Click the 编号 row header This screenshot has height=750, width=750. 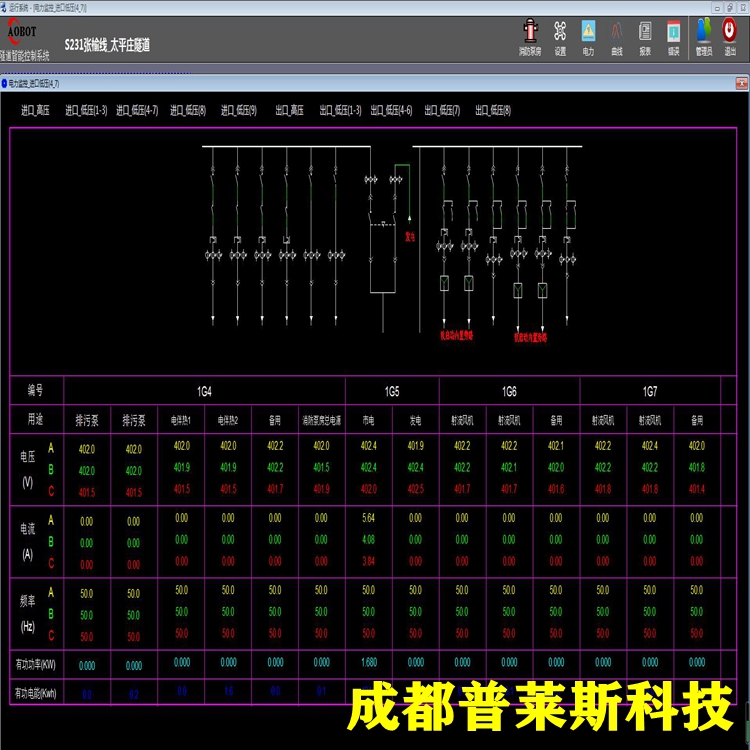pyautogui.click(x=35, y=391)
